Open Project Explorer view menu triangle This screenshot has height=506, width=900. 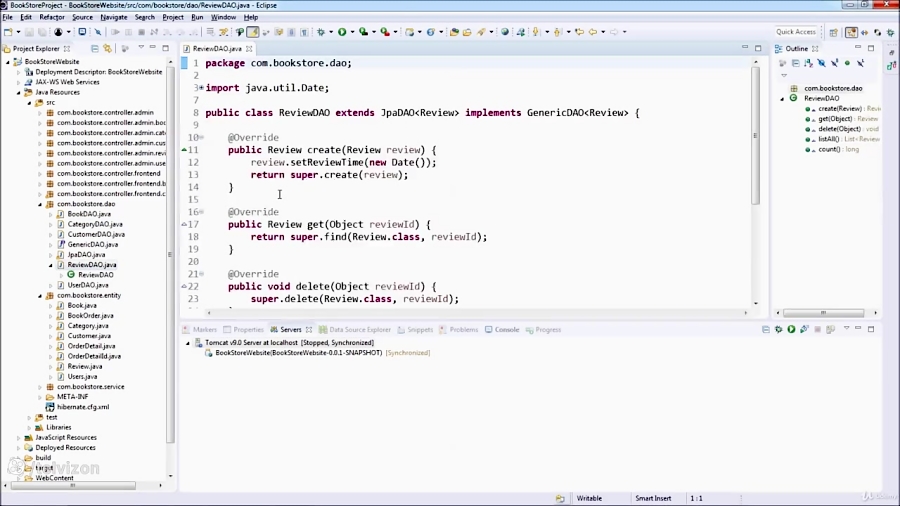coord(141,48)
